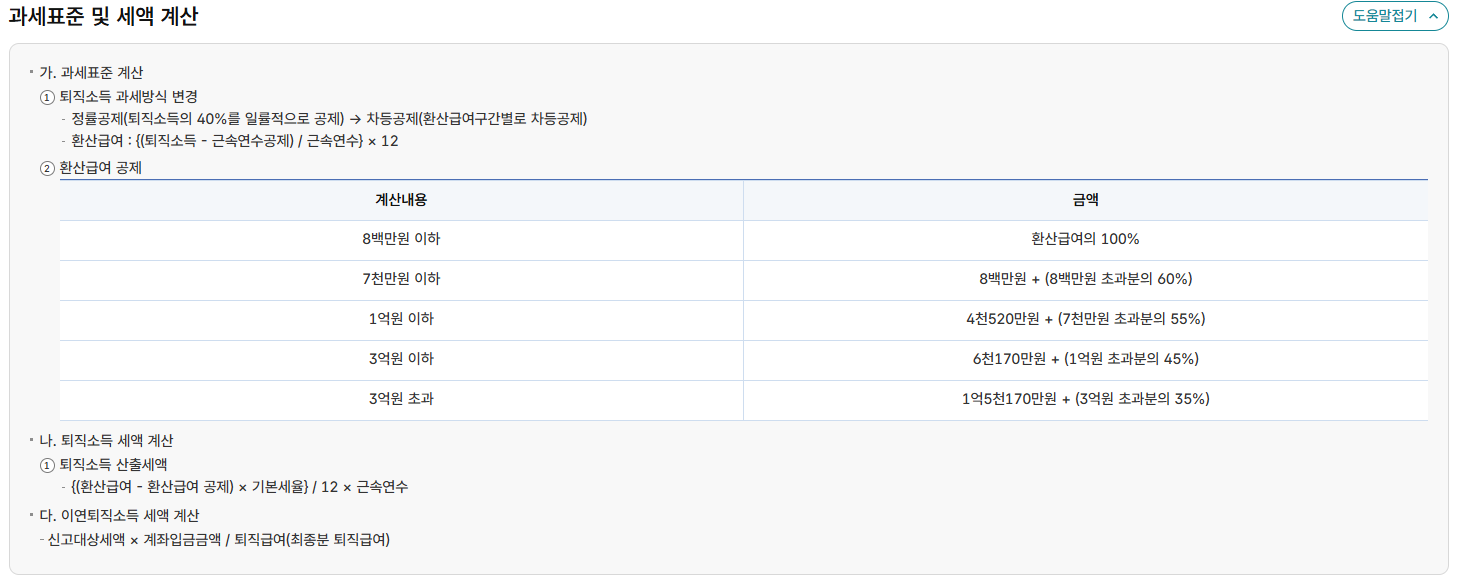Click the 1억원 이하 row
Image resolution: width=1461 pixels, height=581 pixels.
[x=401, y=320]
